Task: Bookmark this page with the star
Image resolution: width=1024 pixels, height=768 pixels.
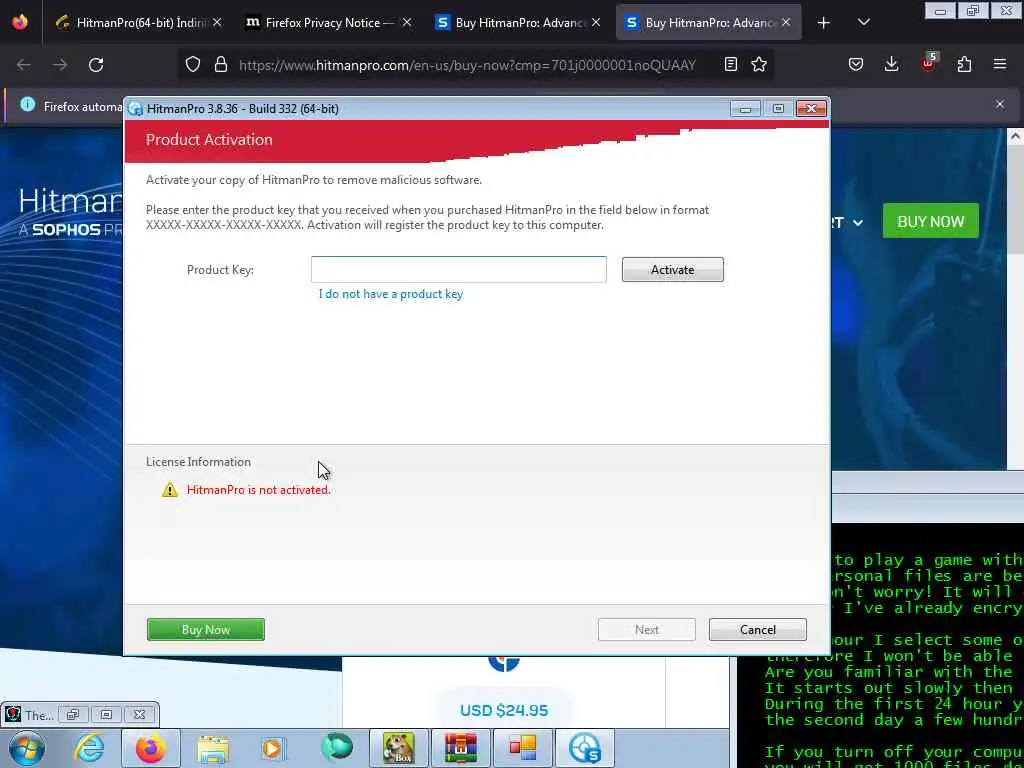Action: (x=759, y=64)
